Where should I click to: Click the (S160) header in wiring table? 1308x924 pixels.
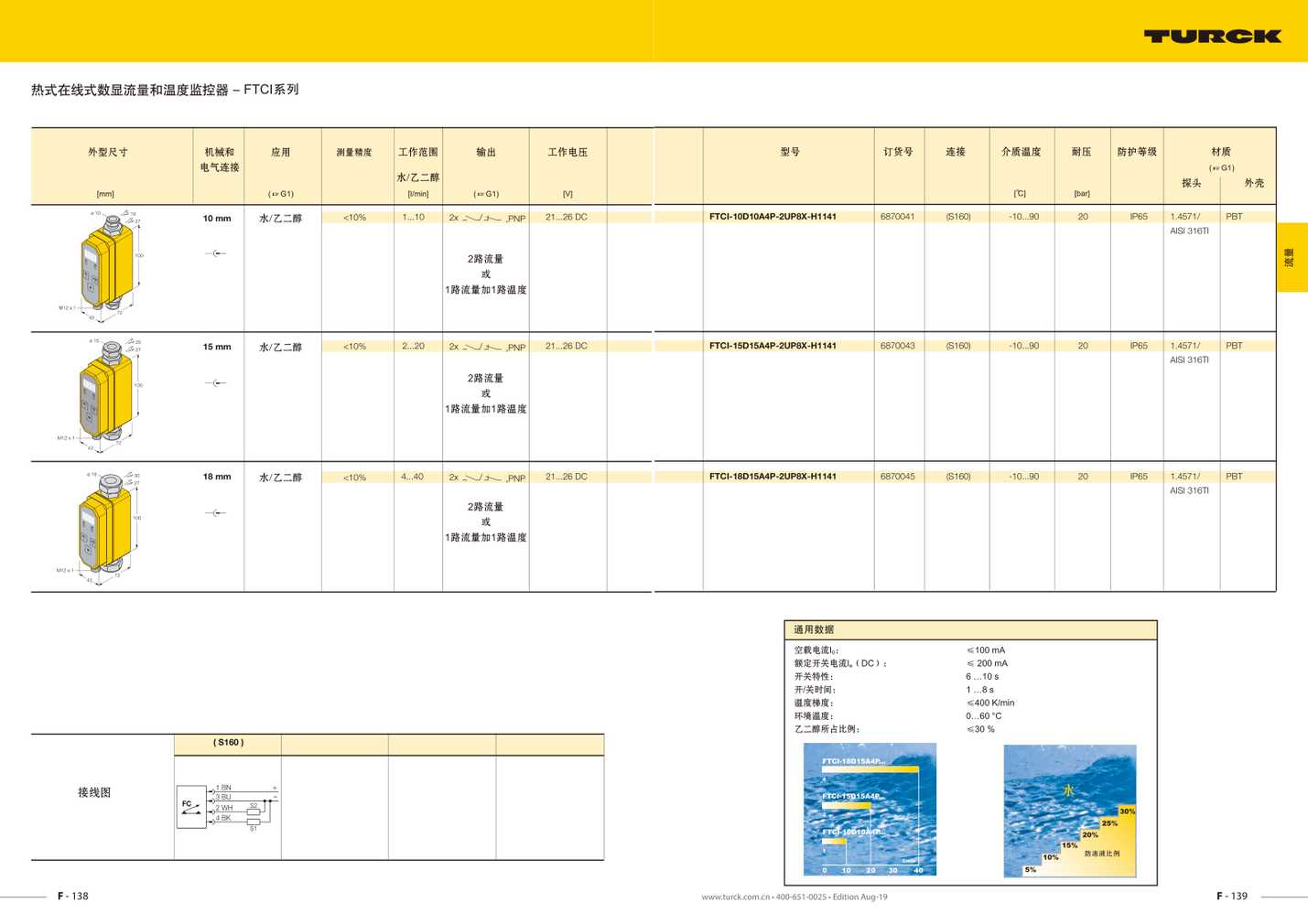coord(228,742)
